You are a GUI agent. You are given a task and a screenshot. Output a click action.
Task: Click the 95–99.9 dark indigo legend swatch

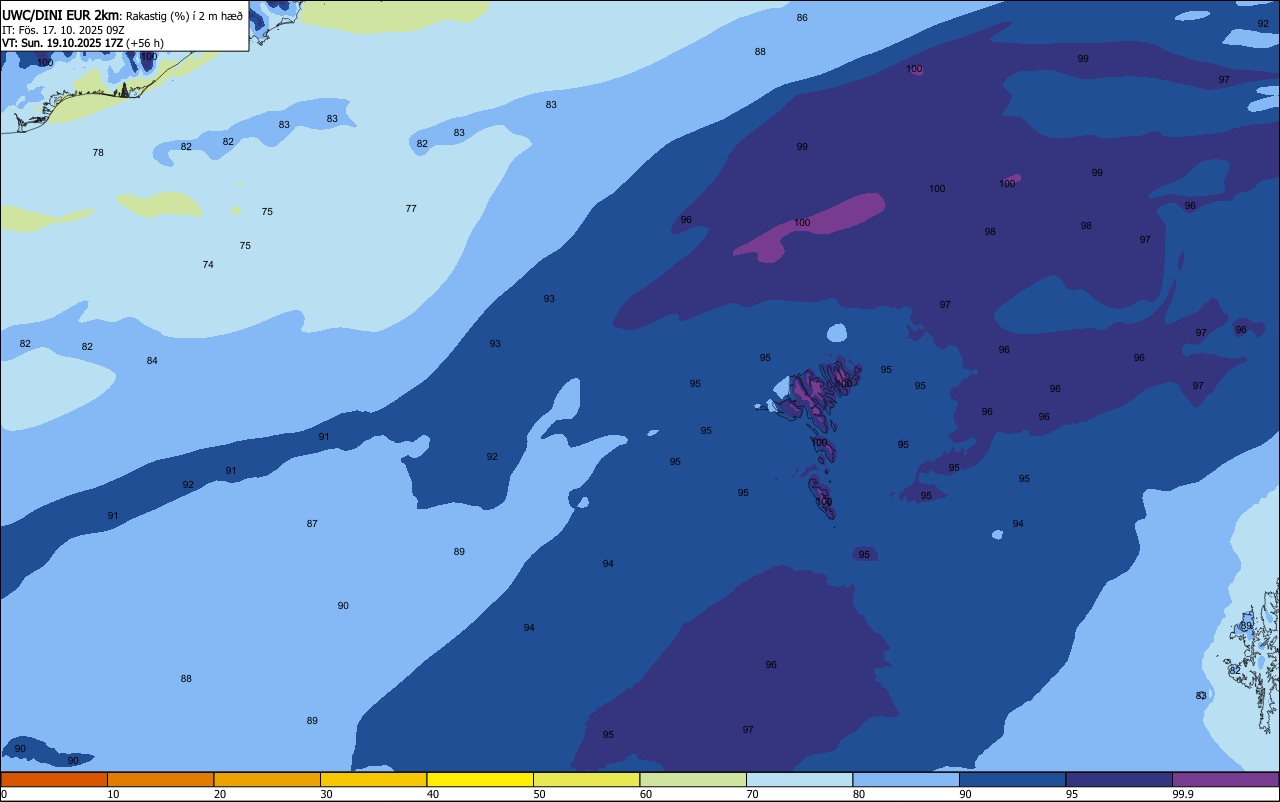(x=1119, y=779)
